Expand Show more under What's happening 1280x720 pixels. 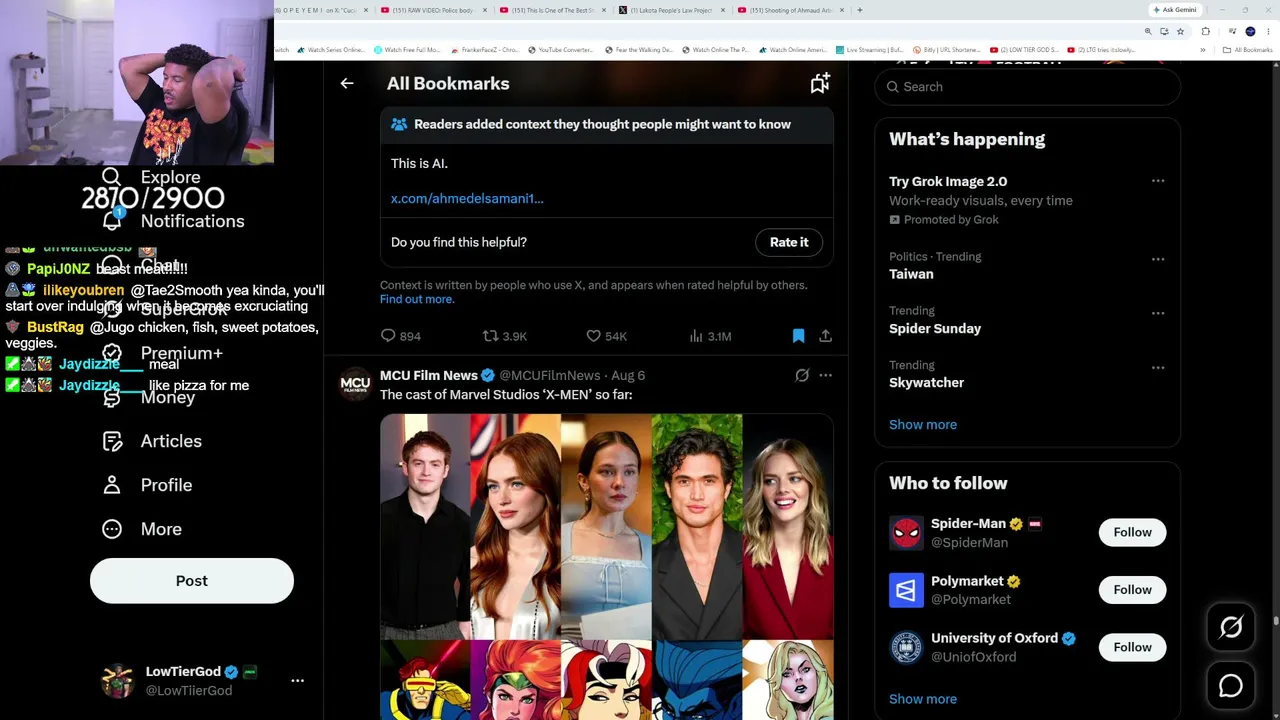pyautogui.click(x=923, y=424)
